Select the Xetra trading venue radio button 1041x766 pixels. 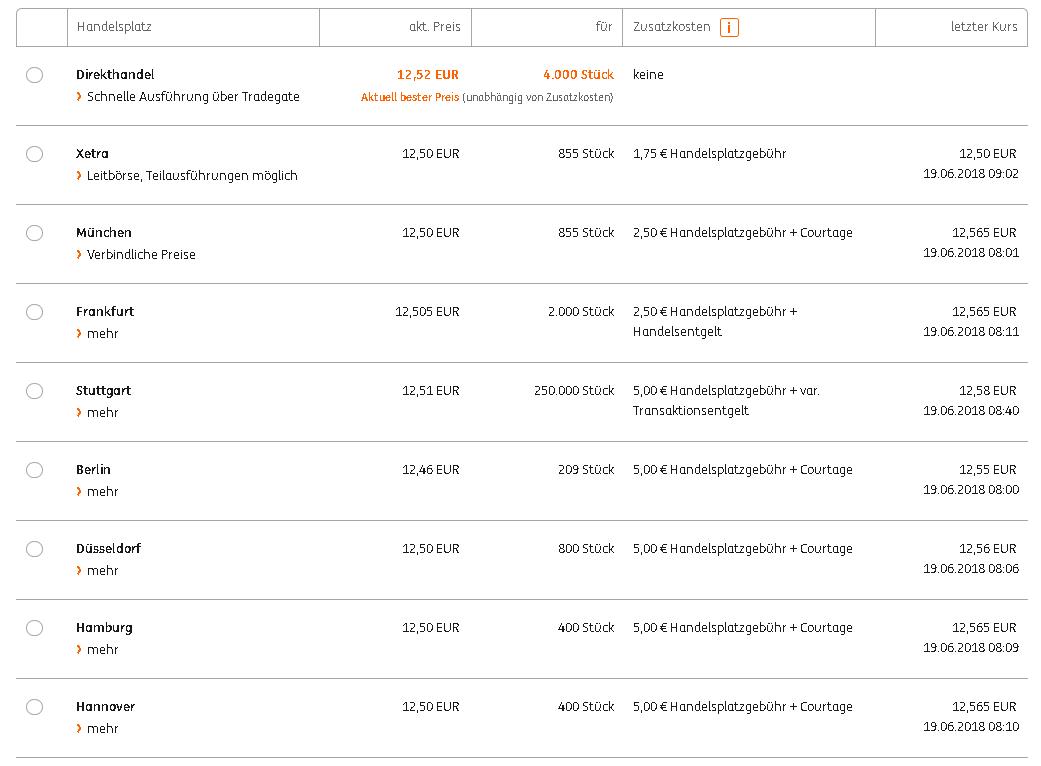click(35, 154)
